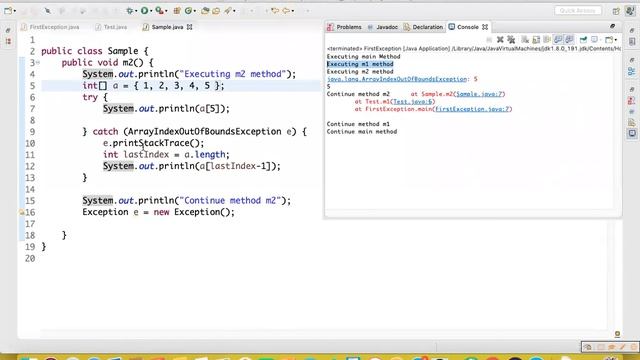Click the Open Perspective icon

tap(616, 11)
